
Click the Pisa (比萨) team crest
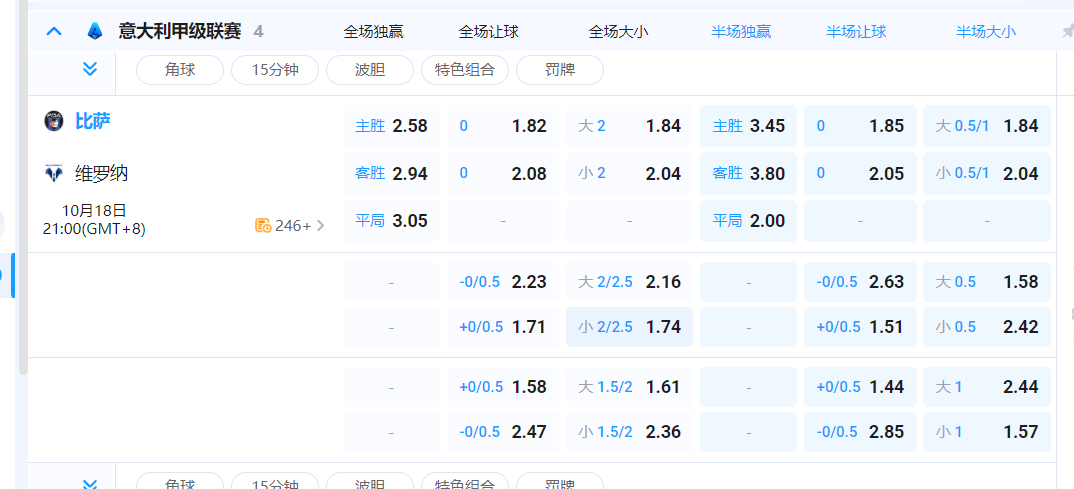(x=54, y=122)
